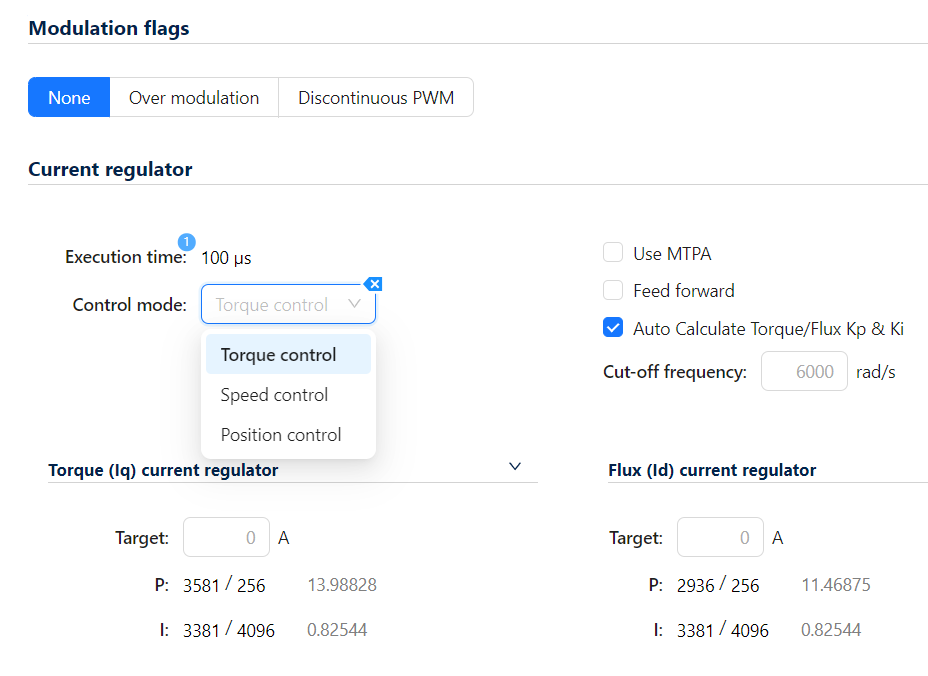The height and width of the screenshot is (676, 928).
Task: Tick the Feed forward checkbox
Action: click(614, 291)
